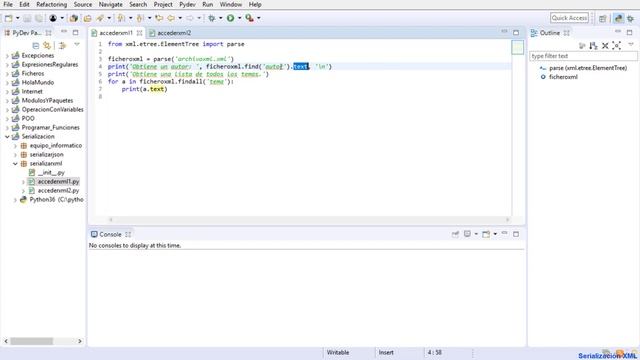Click the Open Console icon
The width and height of the screenshot is (640, 360).
point(486,234)
